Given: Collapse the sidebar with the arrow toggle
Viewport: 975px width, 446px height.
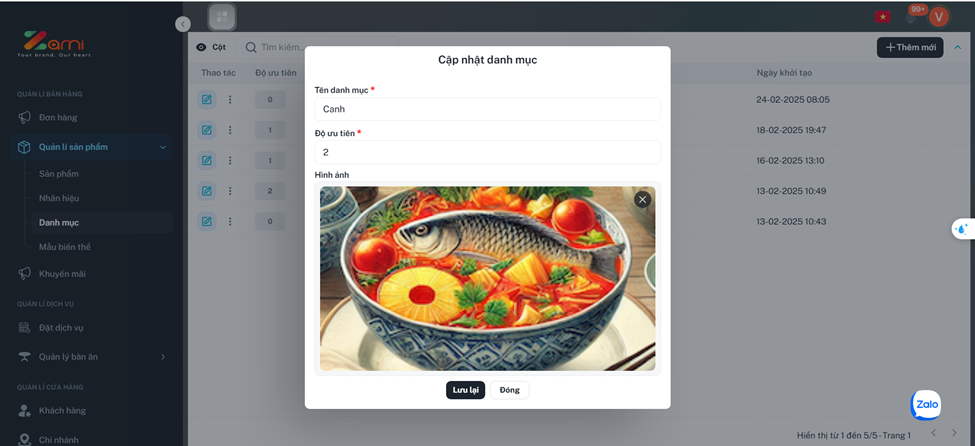Looking at the screenshot, I should pos(183,24).
